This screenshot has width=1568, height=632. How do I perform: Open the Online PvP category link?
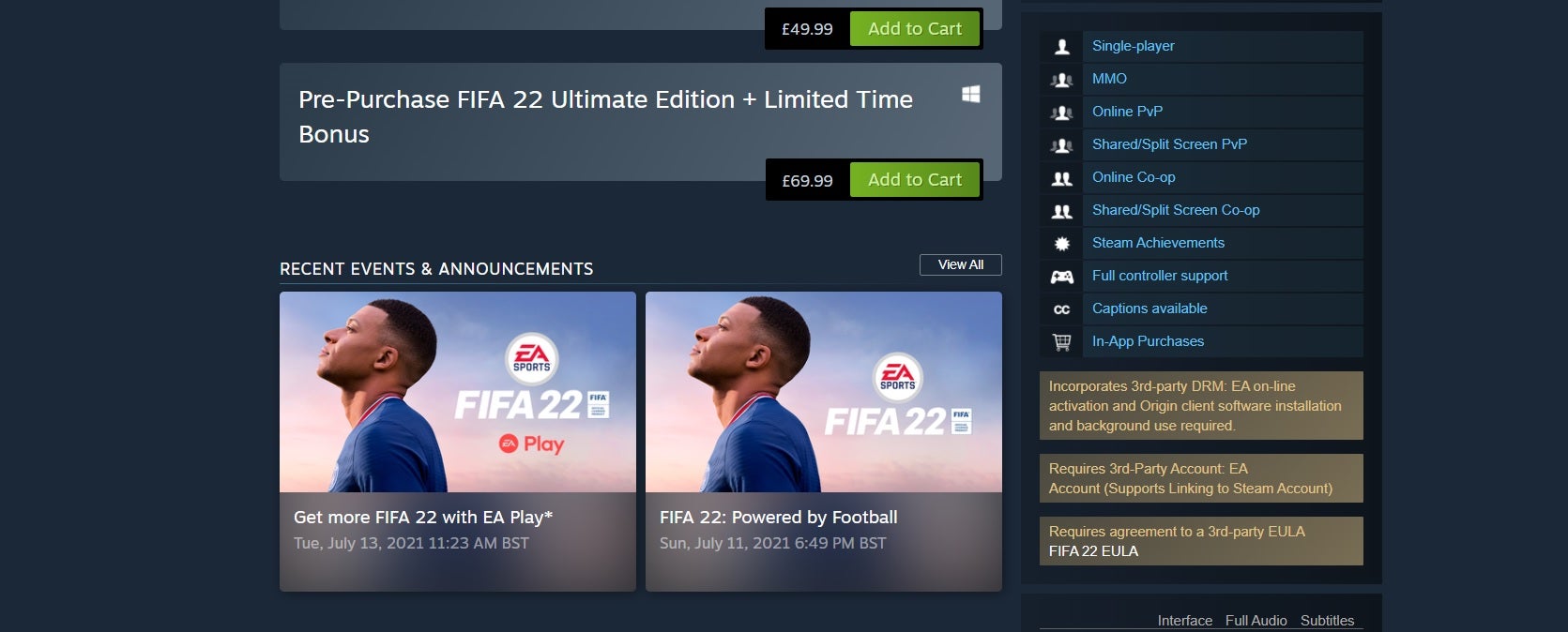(x=1127, y=112)
